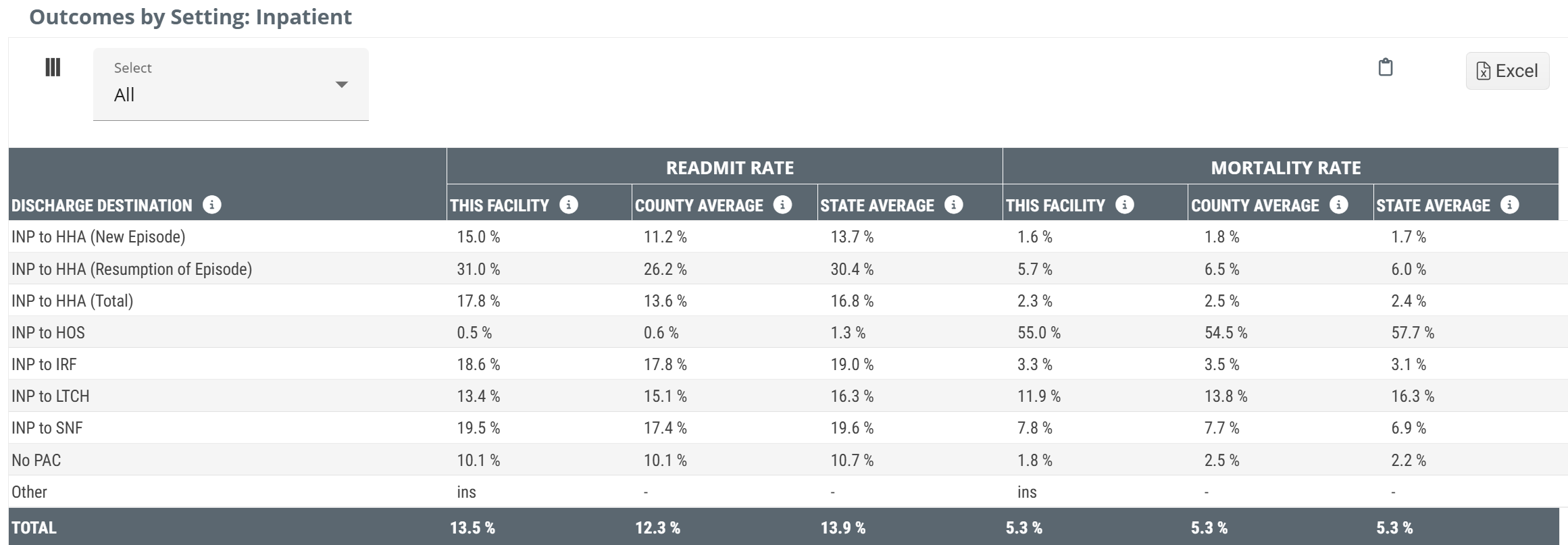Open the column chooser bars icon
The width and height of the screenshot is (1568, 545).
(53, 68)
